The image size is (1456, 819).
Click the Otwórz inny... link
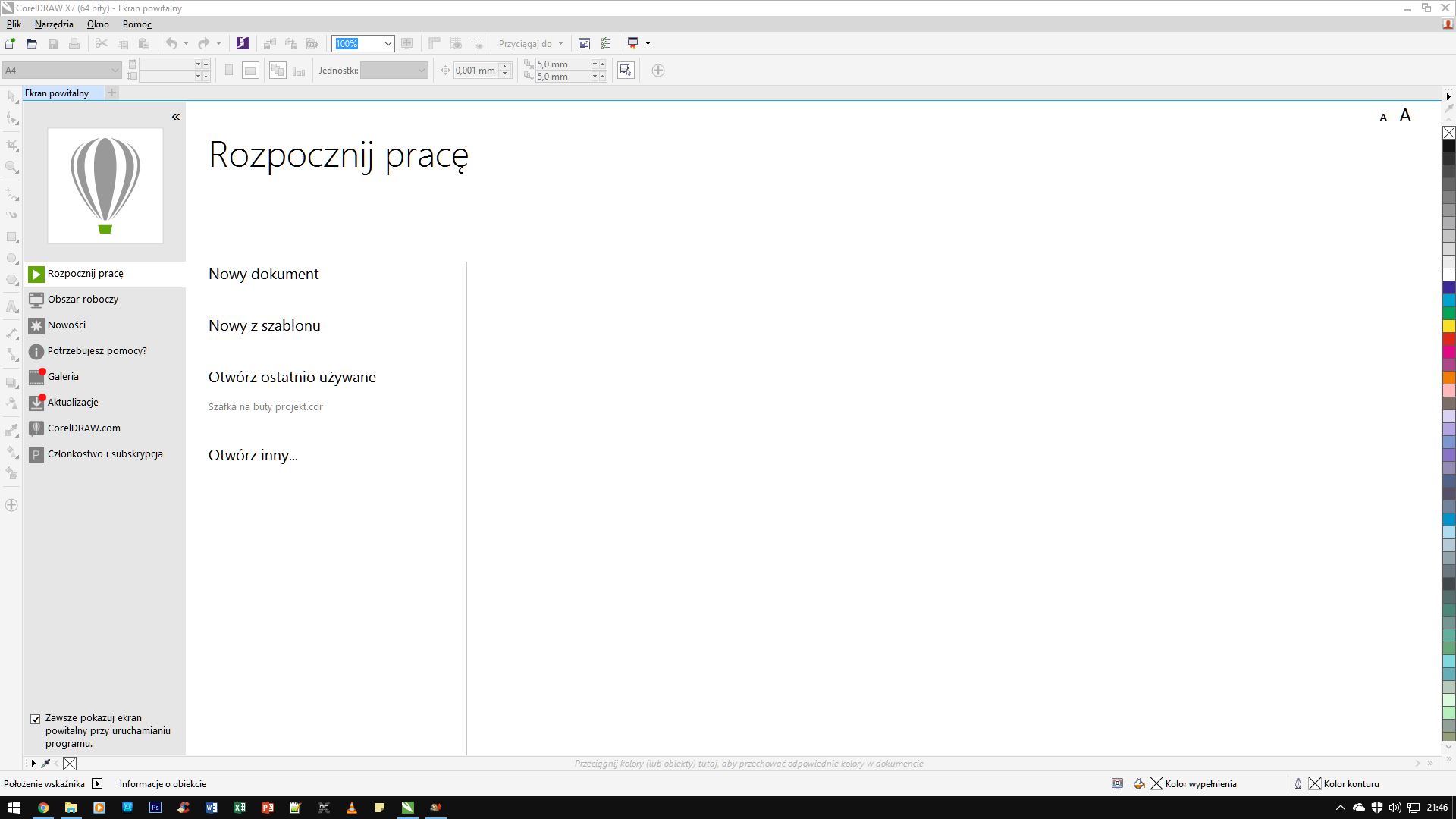(x=253, y=455)
